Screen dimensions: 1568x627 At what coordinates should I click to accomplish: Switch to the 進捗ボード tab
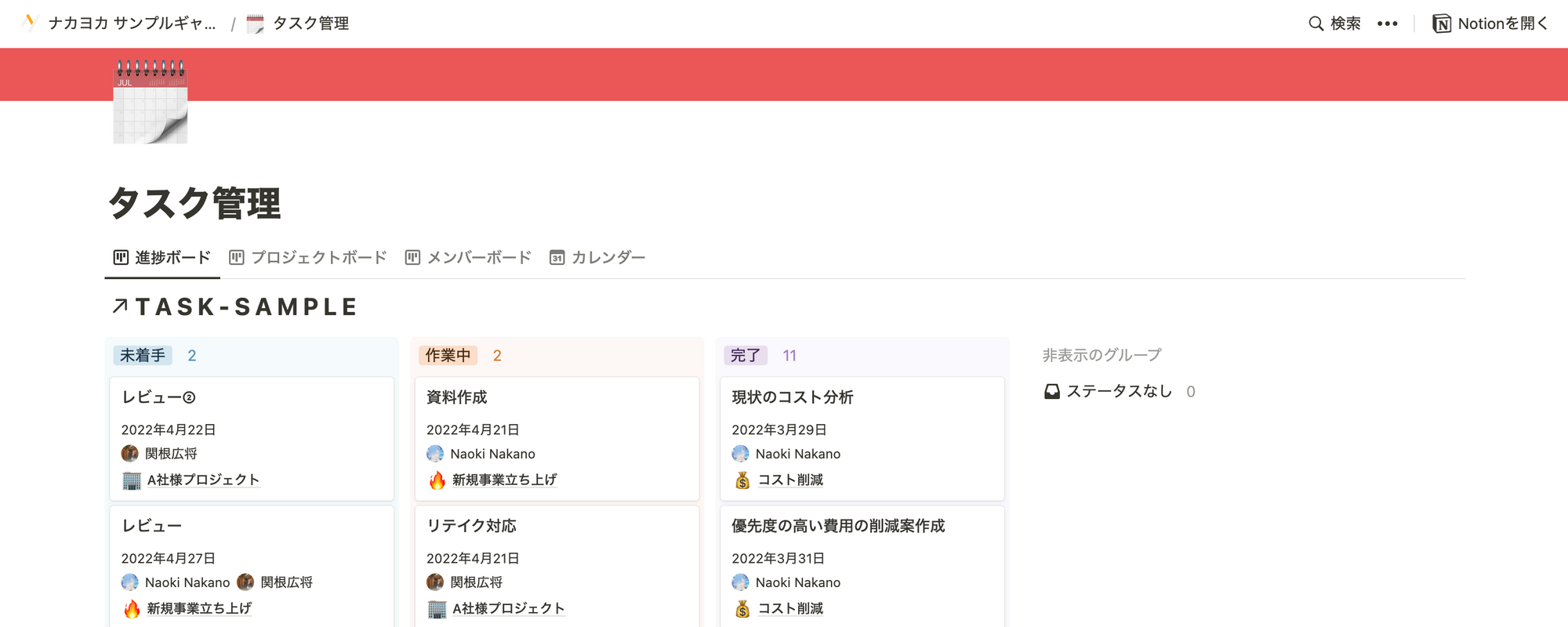pos(162,257)
